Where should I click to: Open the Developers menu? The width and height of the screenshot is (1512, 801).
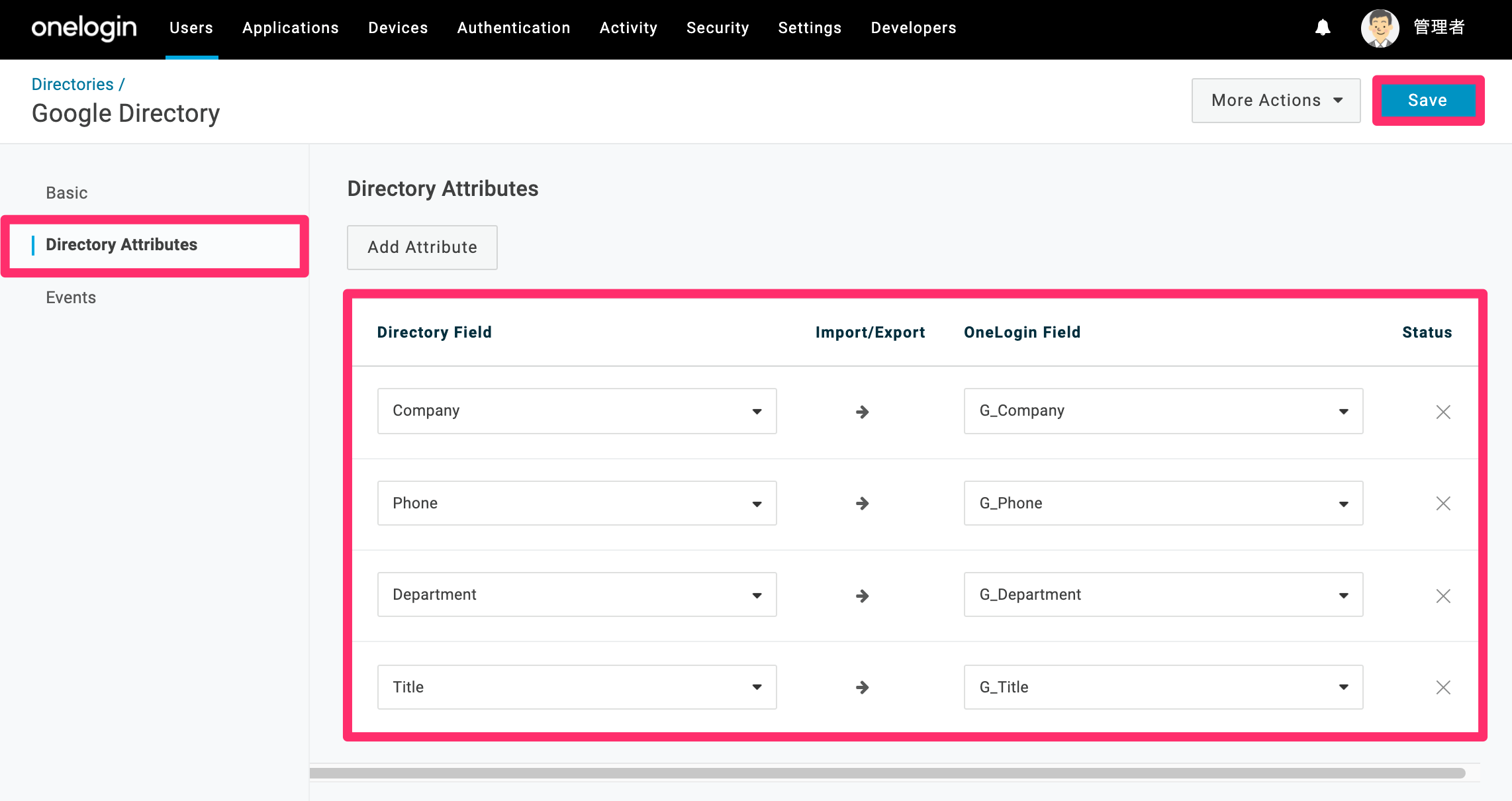(914, 28)
